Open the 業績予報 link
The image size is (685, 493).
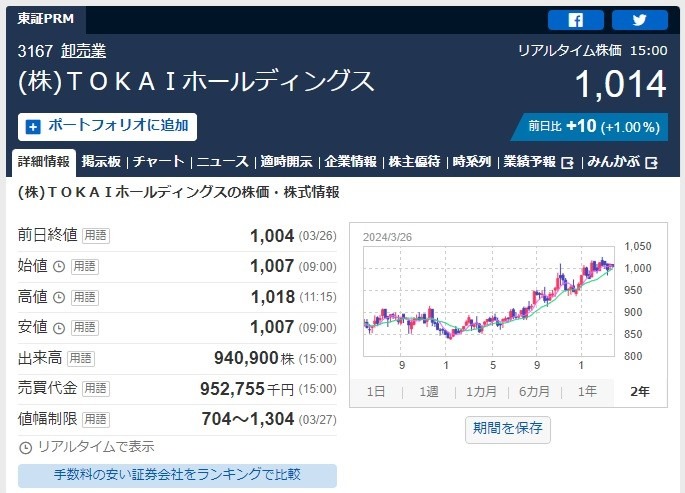point(529,162)
